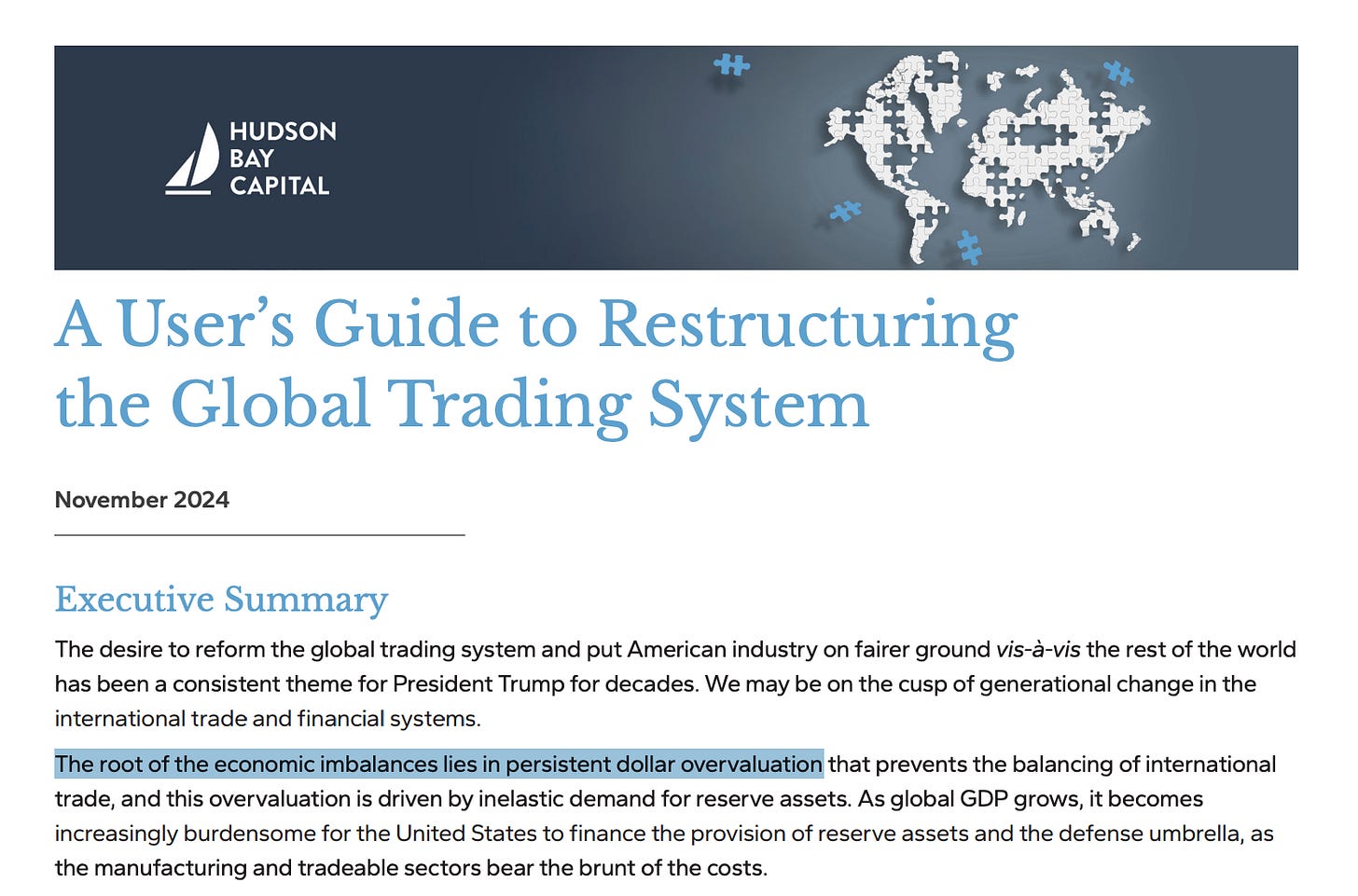This screenshot has width=1358, height=896.
Task: Click the highlighted sentence about dollar overvaluation
Action: tap(438, 765)
